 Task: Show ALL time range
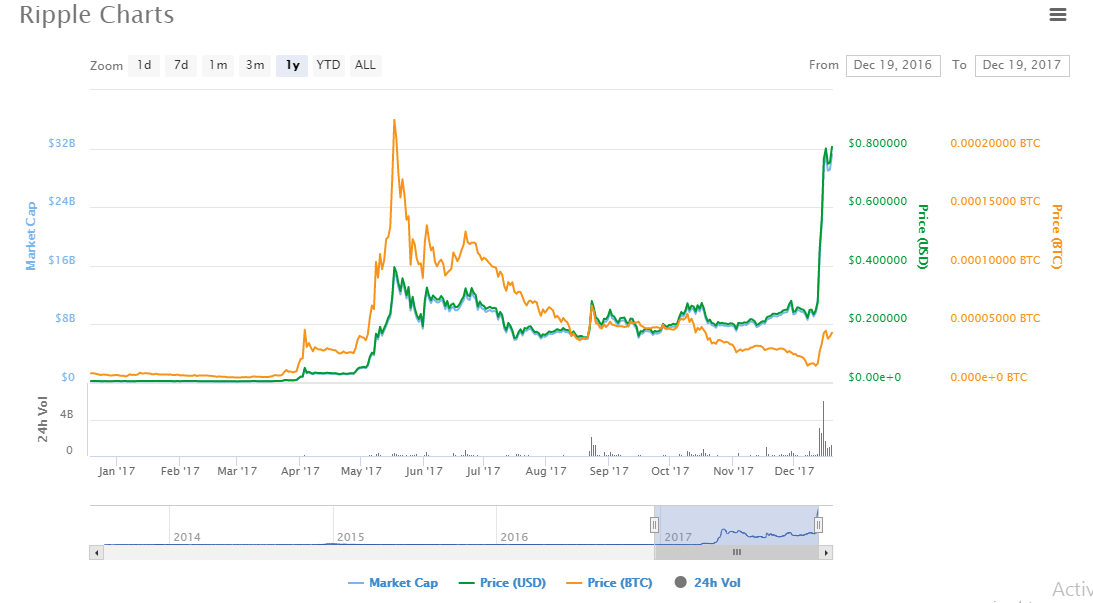pyautogui.click(x=365, y=65)
